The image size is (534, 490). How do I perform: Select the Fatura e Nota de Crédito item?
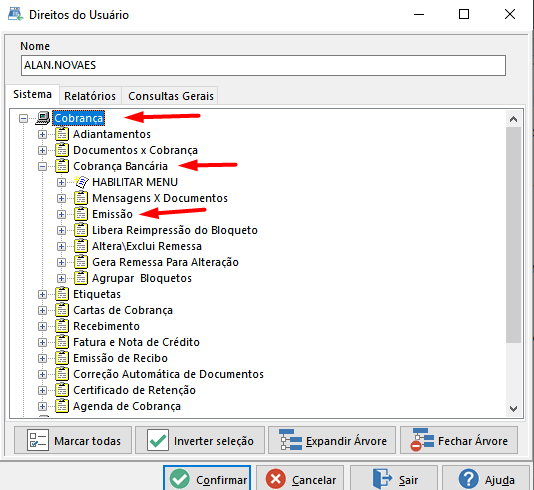136,342
